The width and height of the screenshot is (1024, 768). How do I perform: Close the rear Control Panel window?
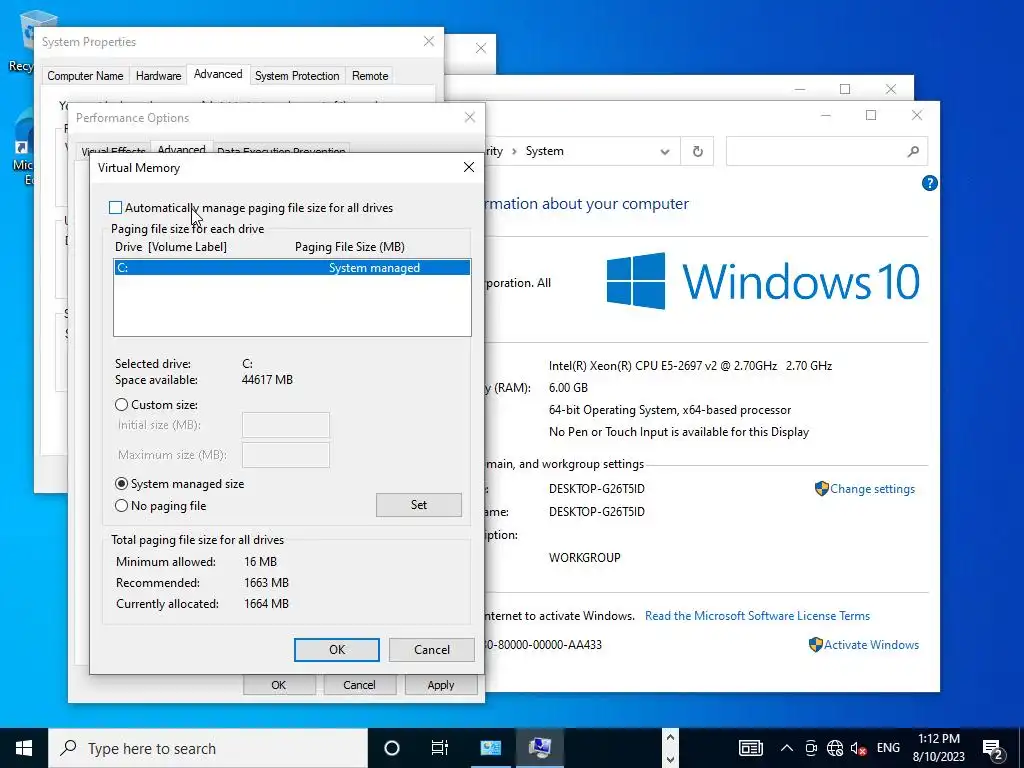pyautogui.click(x=891, y=89)
